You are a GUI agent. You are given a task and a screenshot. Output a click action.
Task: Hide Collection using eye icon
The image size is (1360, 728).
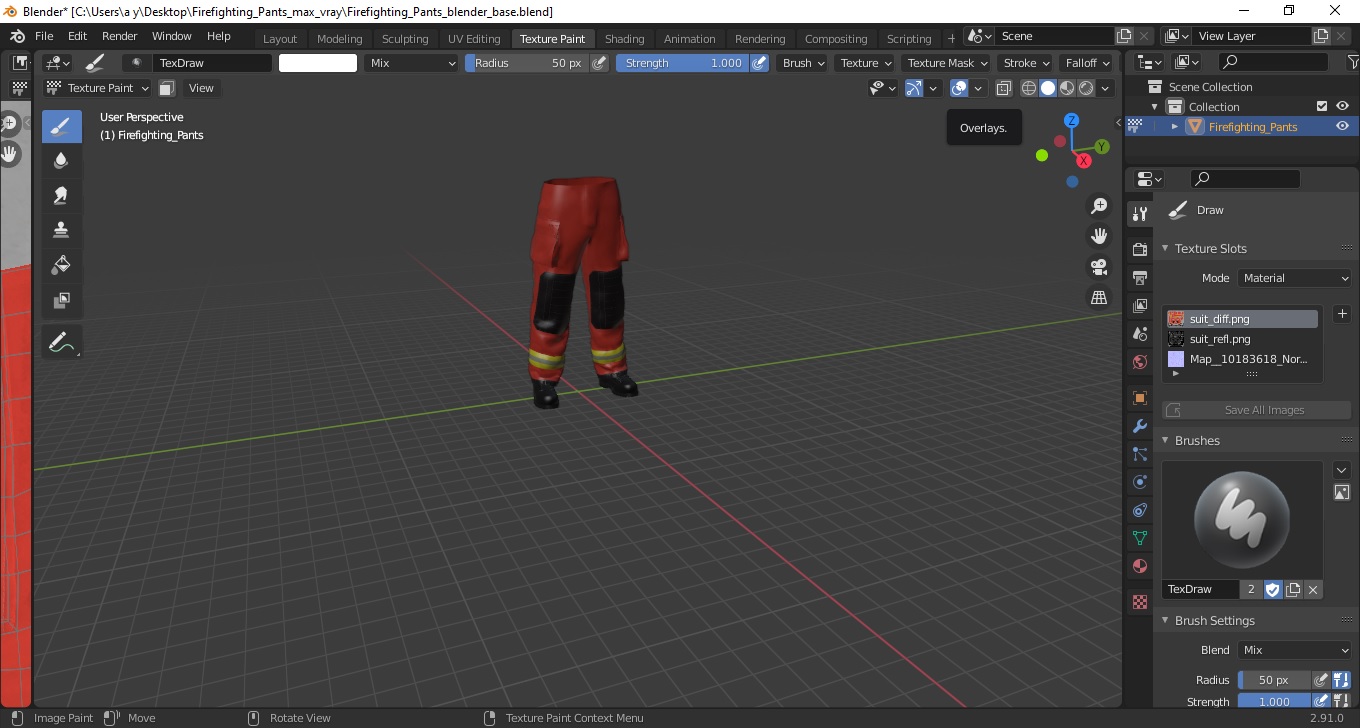[1342, 106]
